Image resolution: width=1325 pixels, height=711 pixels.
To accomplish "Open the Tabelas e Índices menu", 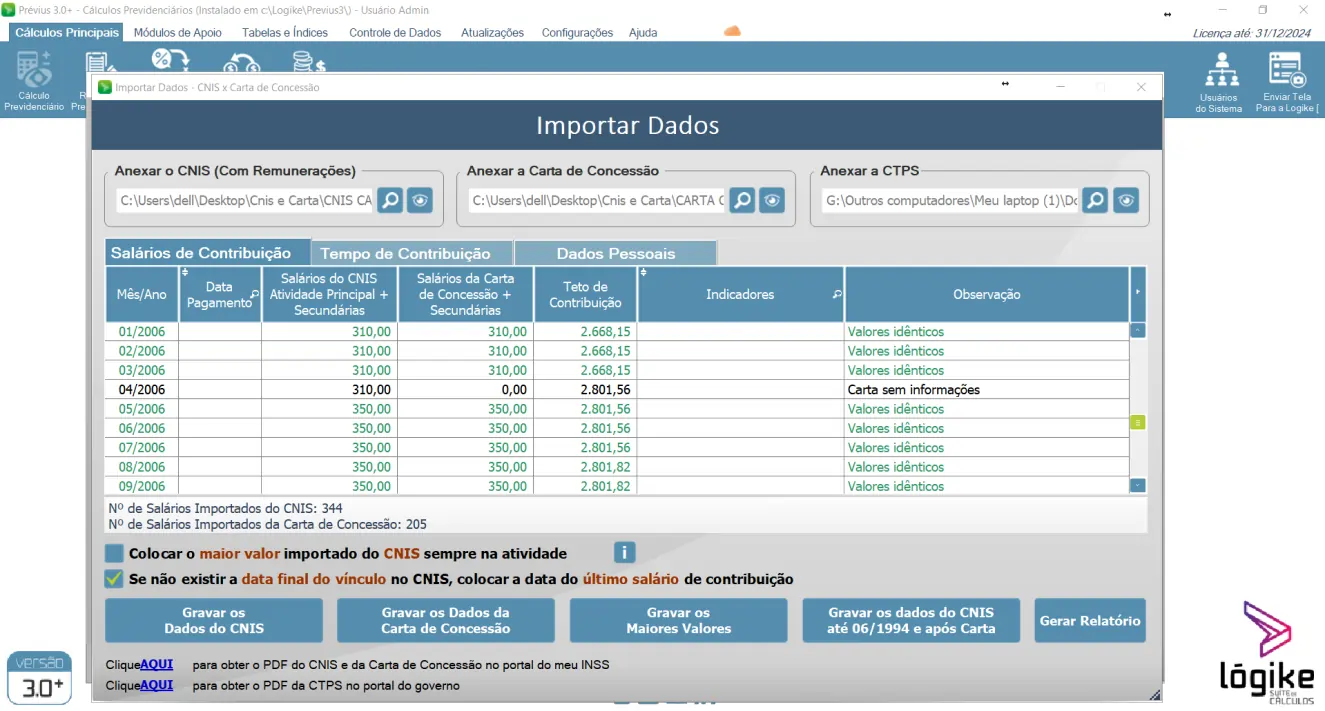I will (x=285, y=33).
